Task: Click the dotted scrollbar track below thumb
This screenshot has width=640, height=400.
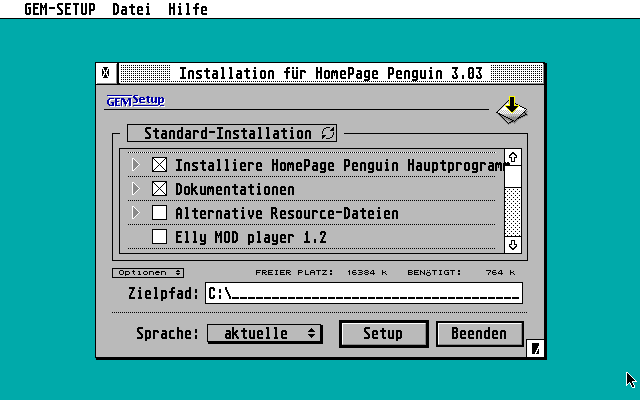Action: [x=513, y=212]
